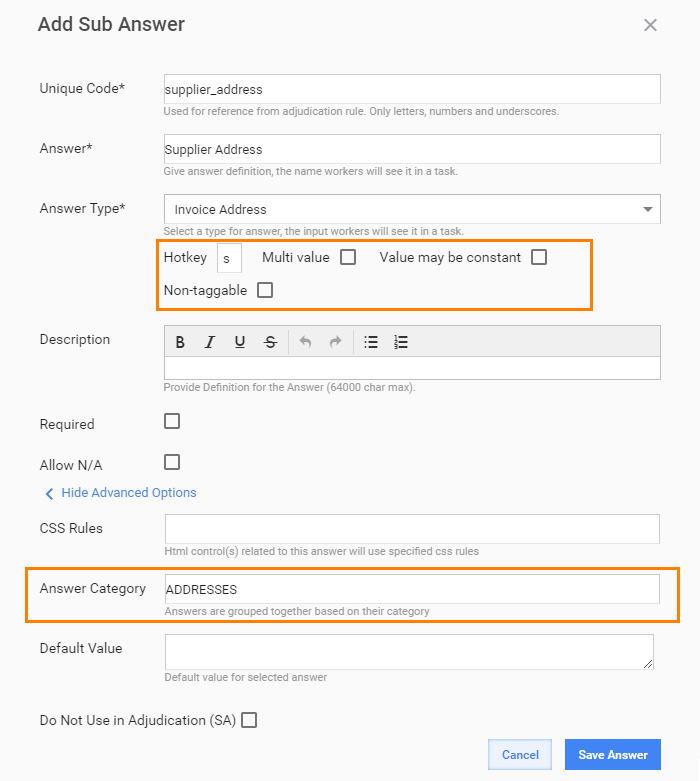The image size is (700, 781).
Task: Tick the Non-taggable checkbox
Action: pos(265,290)
